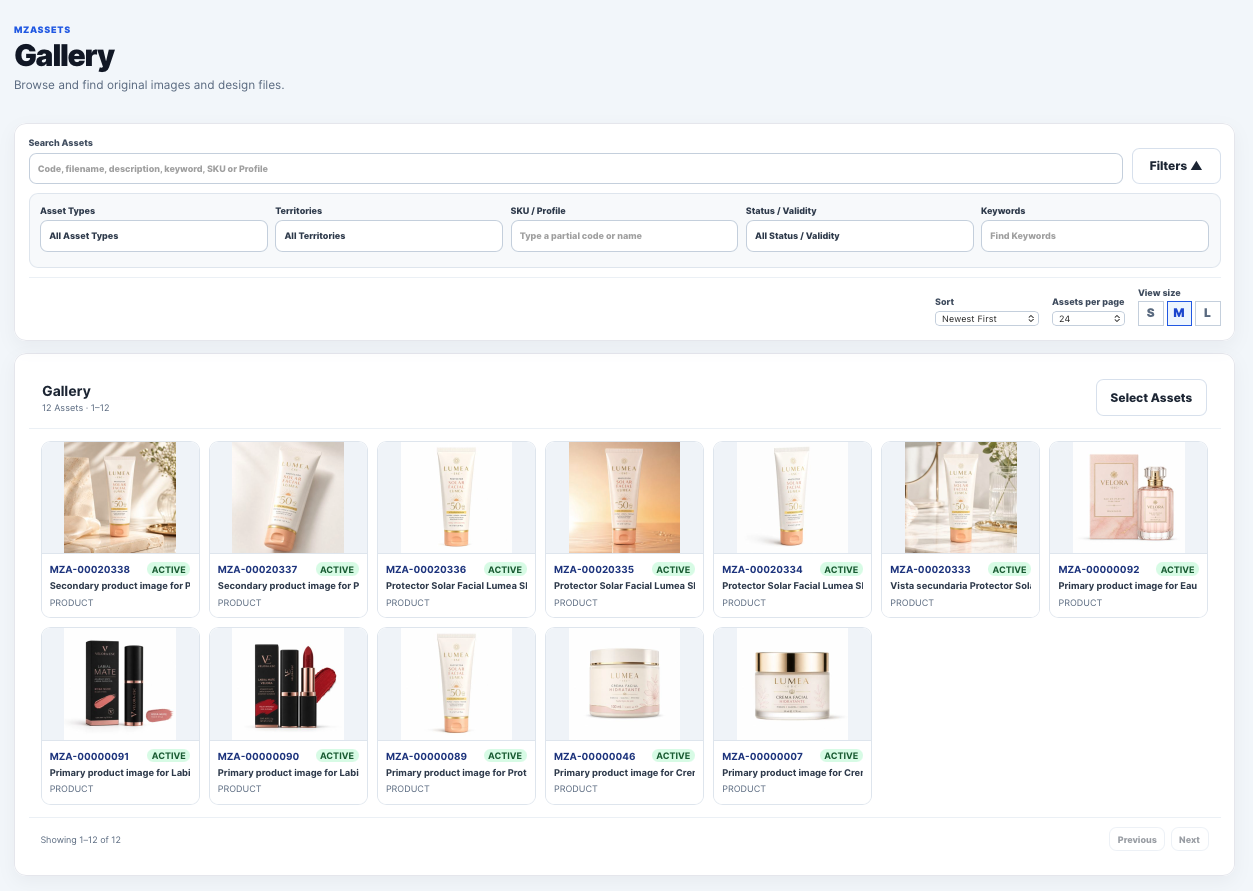Switch to small view size S
Viewport: 1253px width, 891px height.
point(1150,313)
